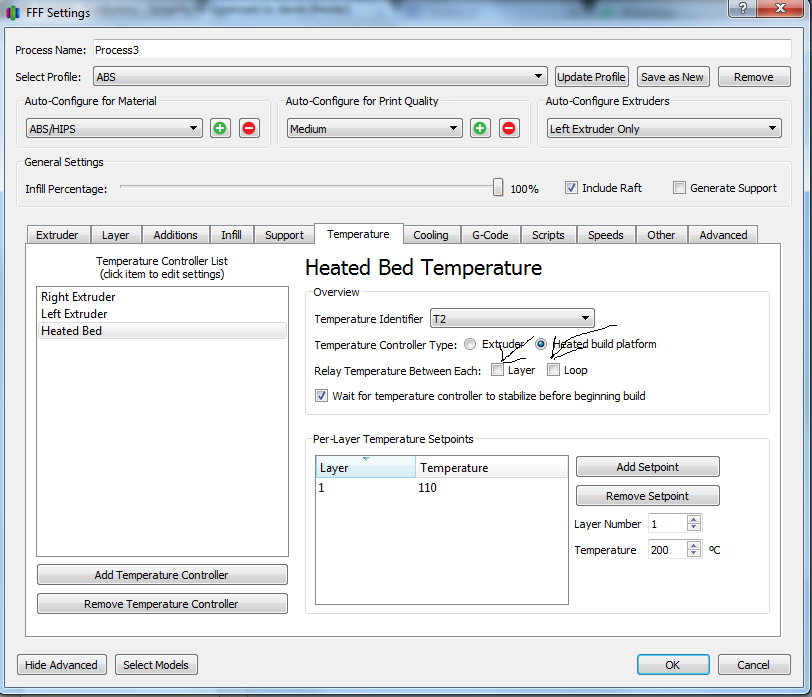812x697 pixels.
Task: Click Add Temperature Controller button
Action: click(x=162, y=575)
